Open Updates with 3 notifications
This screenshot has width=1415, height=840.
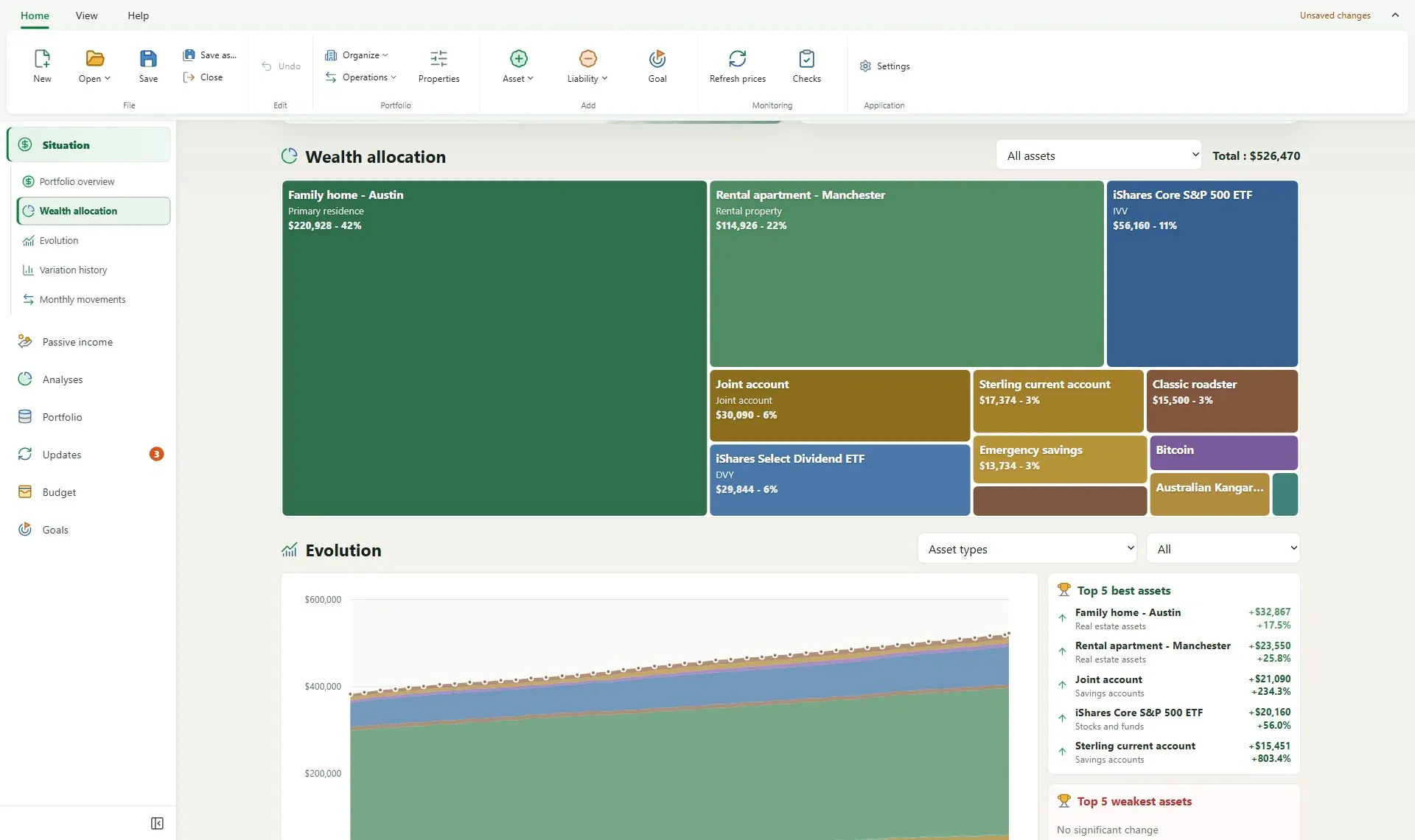click(x=90, y=455)
